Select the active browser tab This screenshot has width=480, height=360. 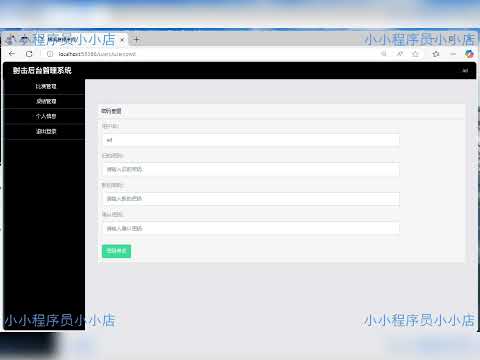pyautogui.click(x=65, y=40)
